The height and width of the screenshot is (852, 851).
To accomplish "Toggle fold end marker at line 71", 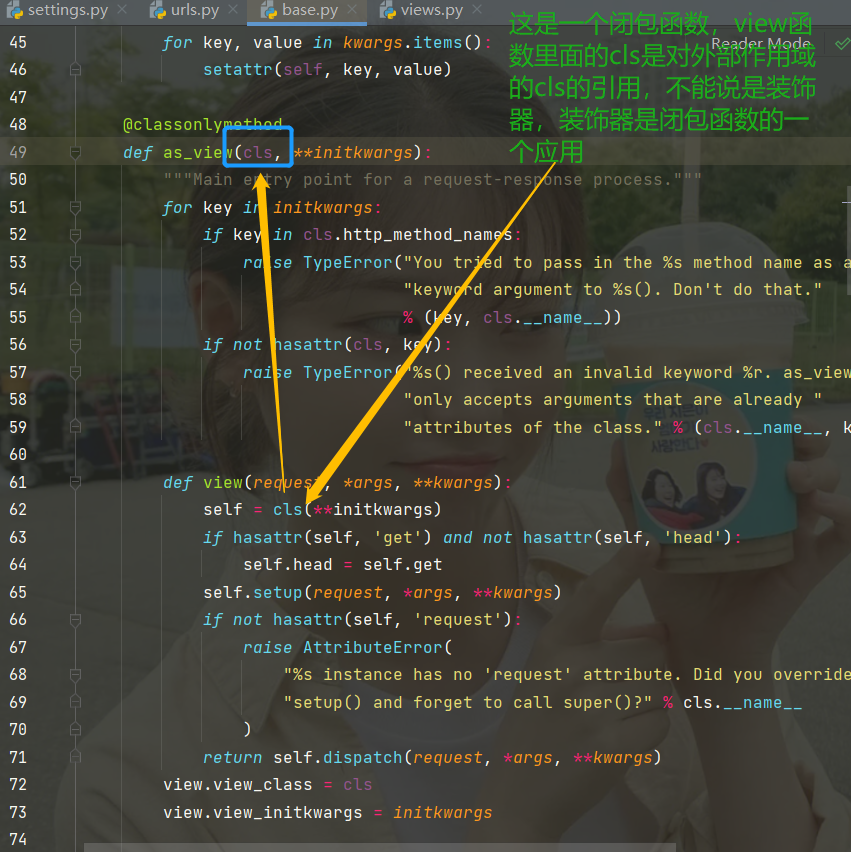I will pyautogui.click(x=76, y=757).
